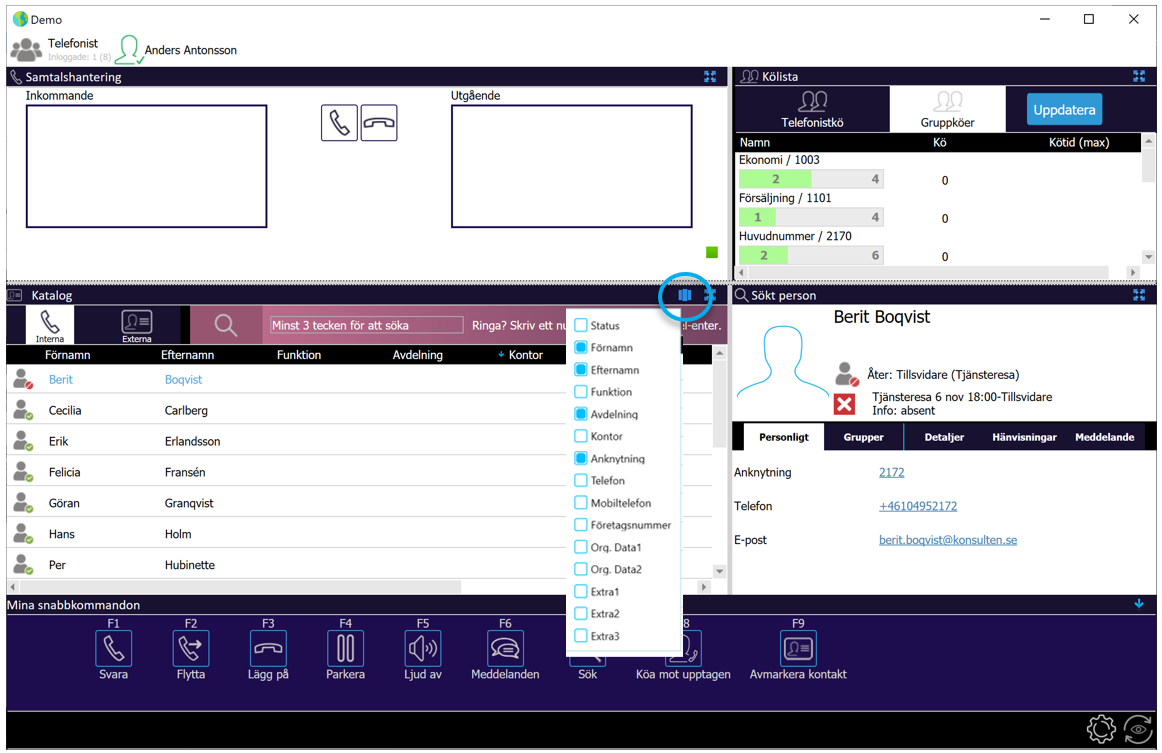Click the berit.boqvist@konsulten.se email link
The width and height of the screenshot is (1162, 753).
pyautogui.click(x=948, y=540)
